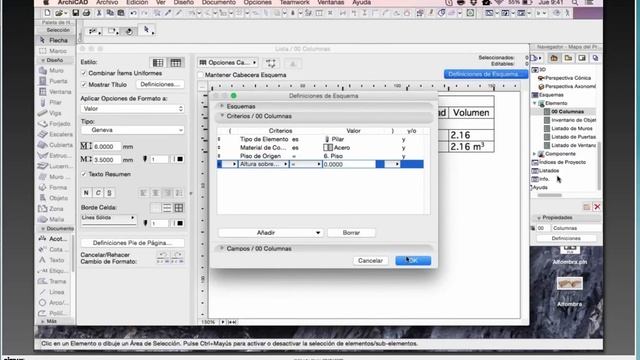
Task: Collapse the Propiedades panel in Navigator
Action: 539,218
